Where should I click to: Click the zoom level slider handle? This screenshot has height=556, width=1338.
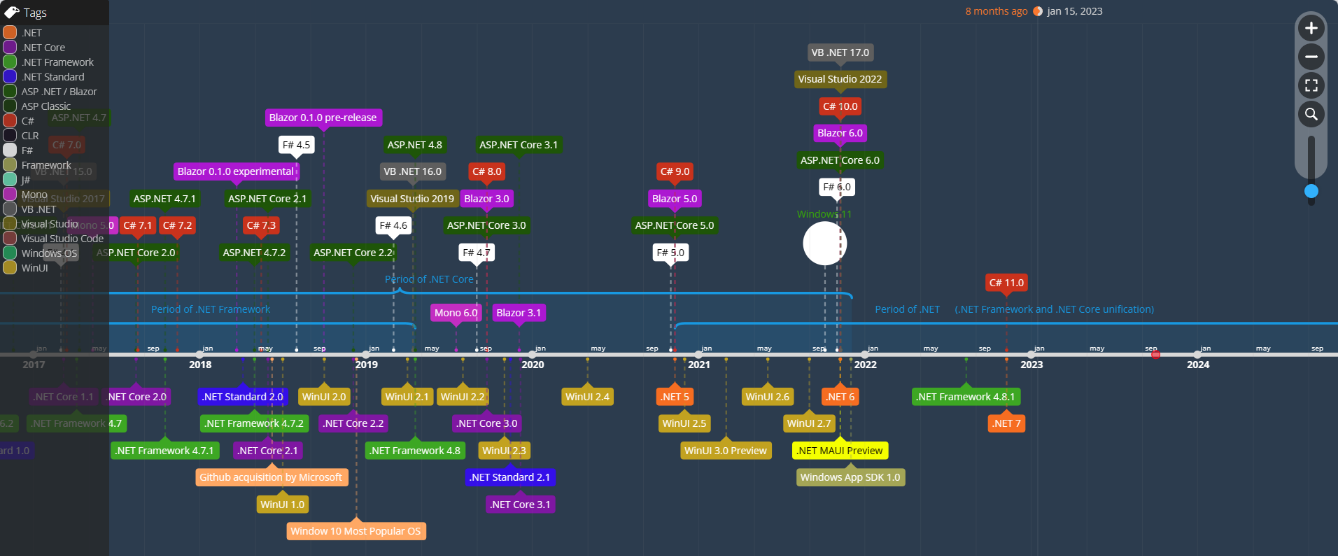tap(1311, 190)
